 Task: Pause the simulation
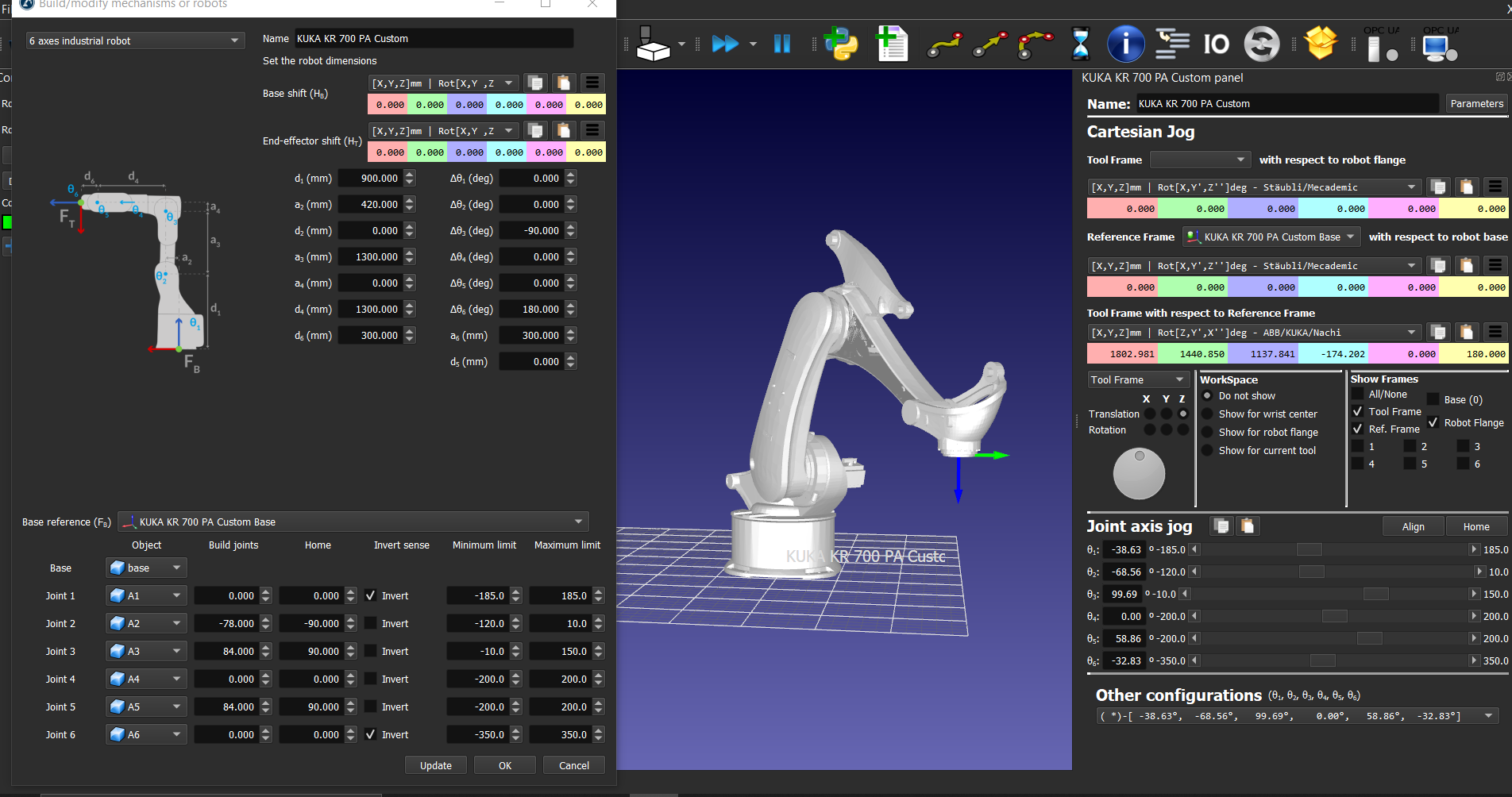click(x=782, y=44)
